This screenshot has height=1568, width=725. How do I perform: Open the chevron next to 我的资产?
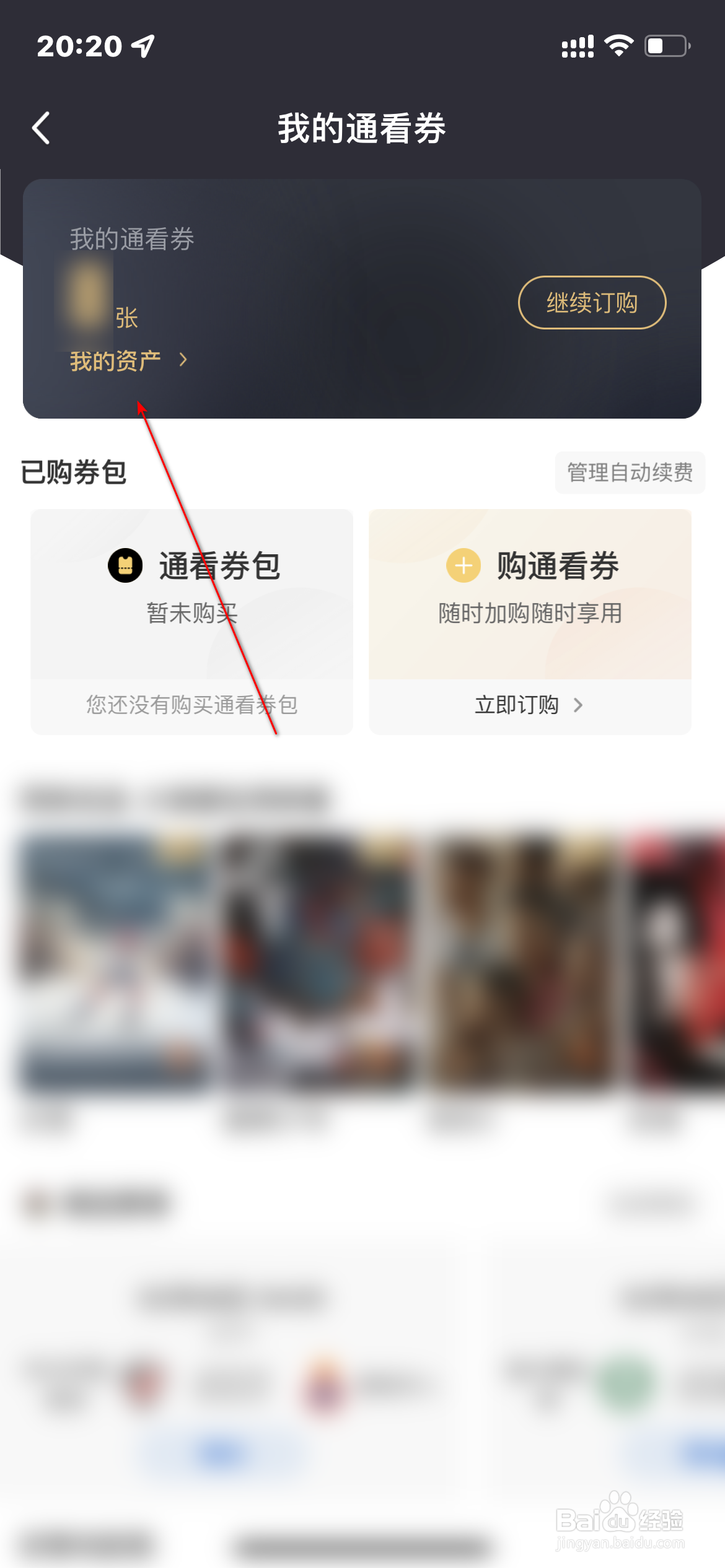coord(183,360)
